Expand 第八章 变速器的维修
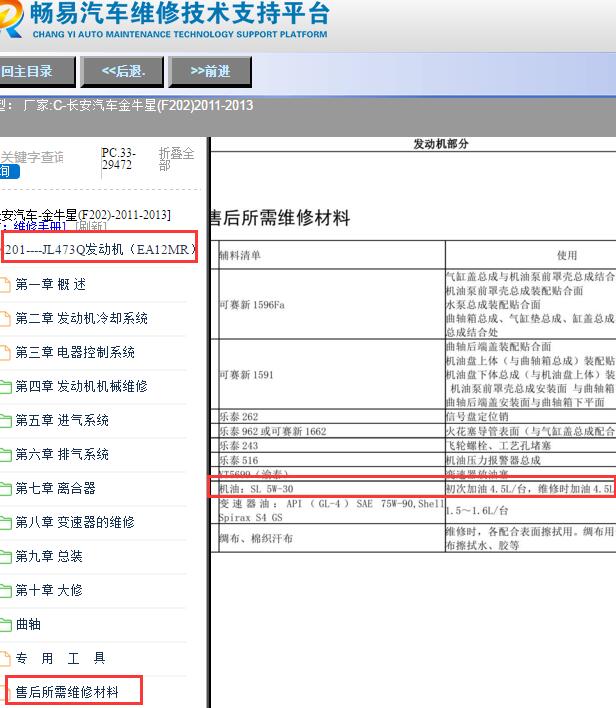 [x=75, y=522]
